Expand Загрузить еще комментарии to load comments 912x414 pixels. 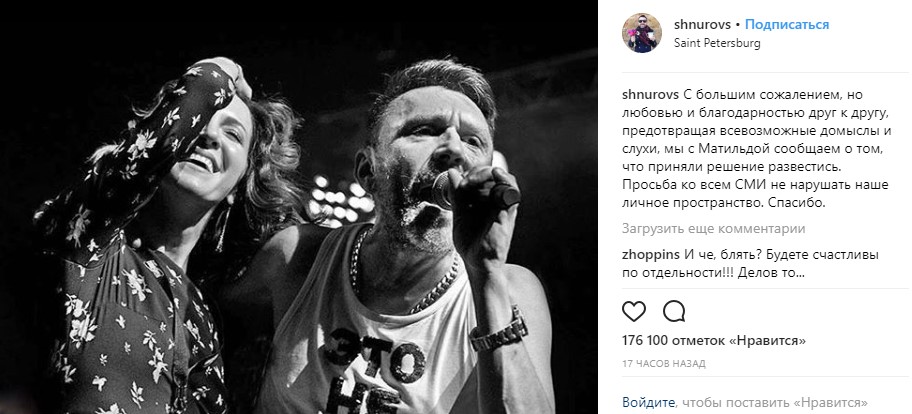pos(713,229)
